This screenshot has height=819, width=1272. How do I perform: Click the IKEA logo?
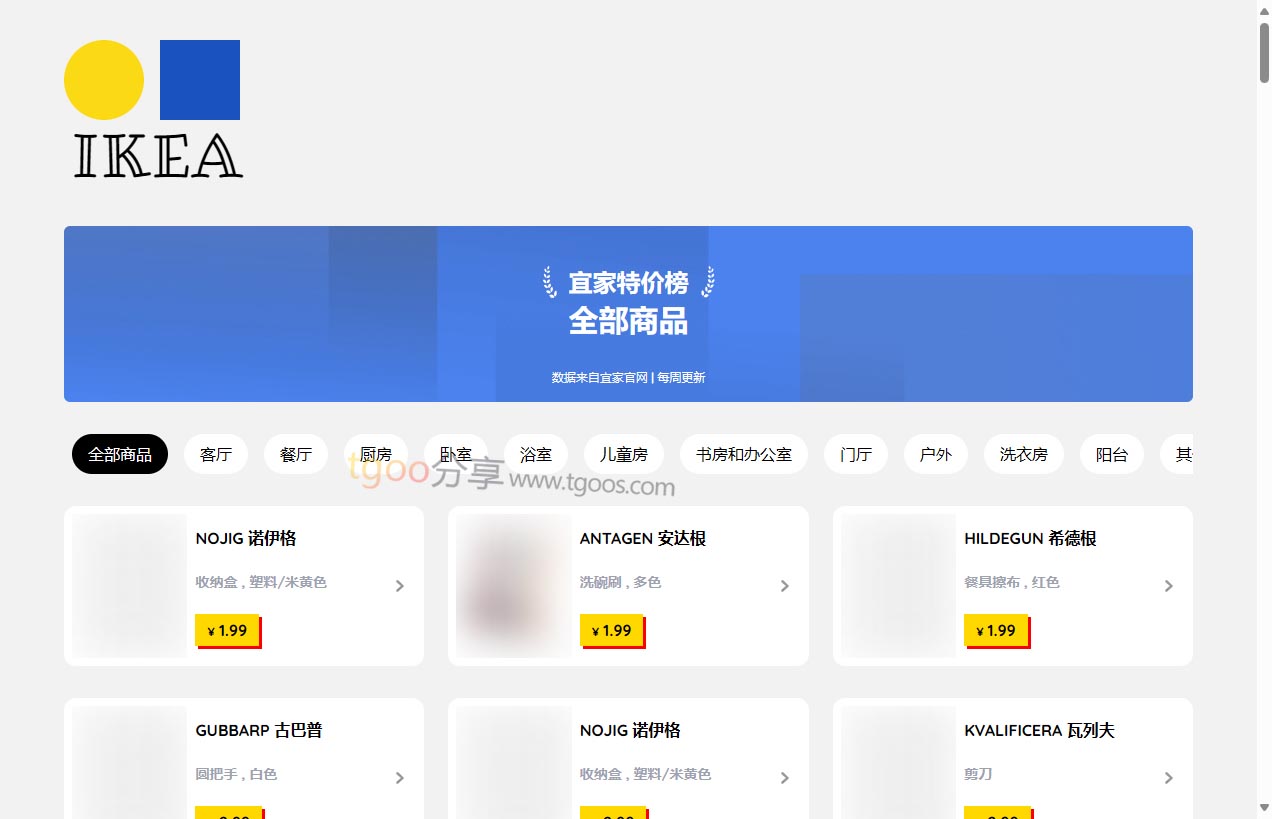coord(153,110)
